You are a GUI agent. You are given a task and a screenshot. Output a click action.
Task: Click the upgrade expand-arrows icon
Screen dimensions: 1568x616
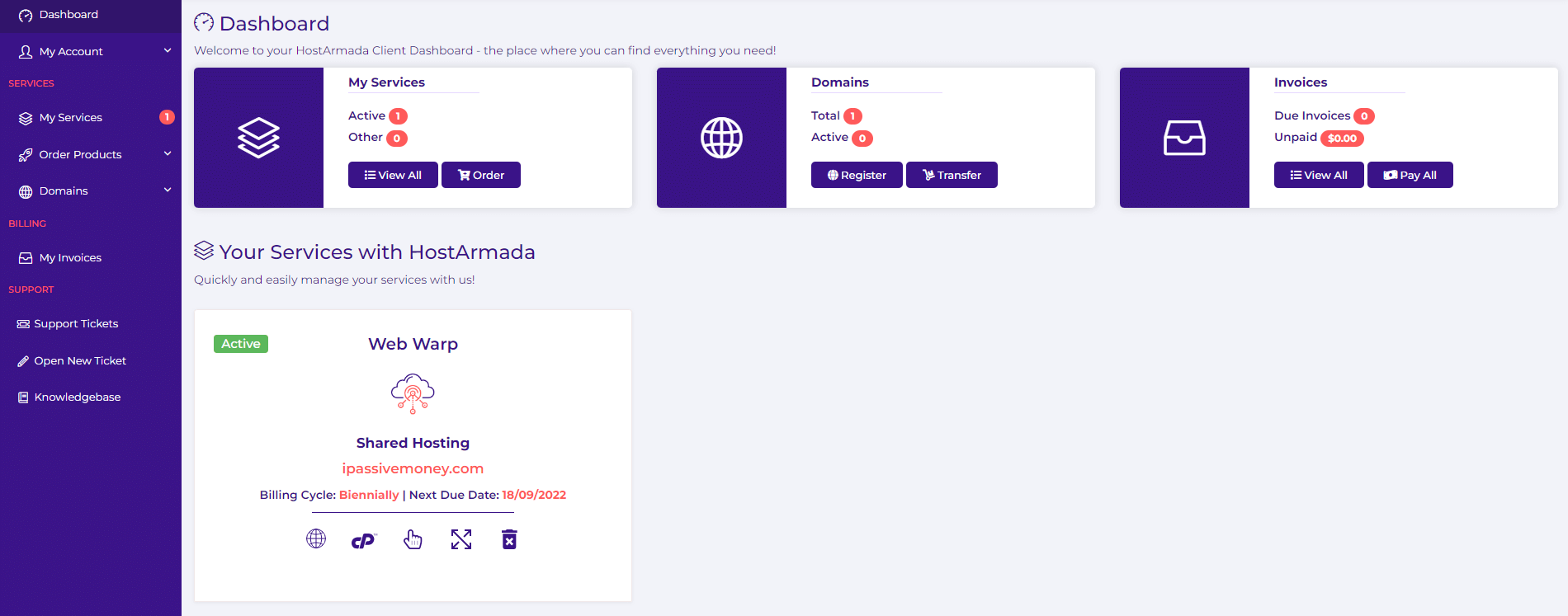click(x=461, y=539)
